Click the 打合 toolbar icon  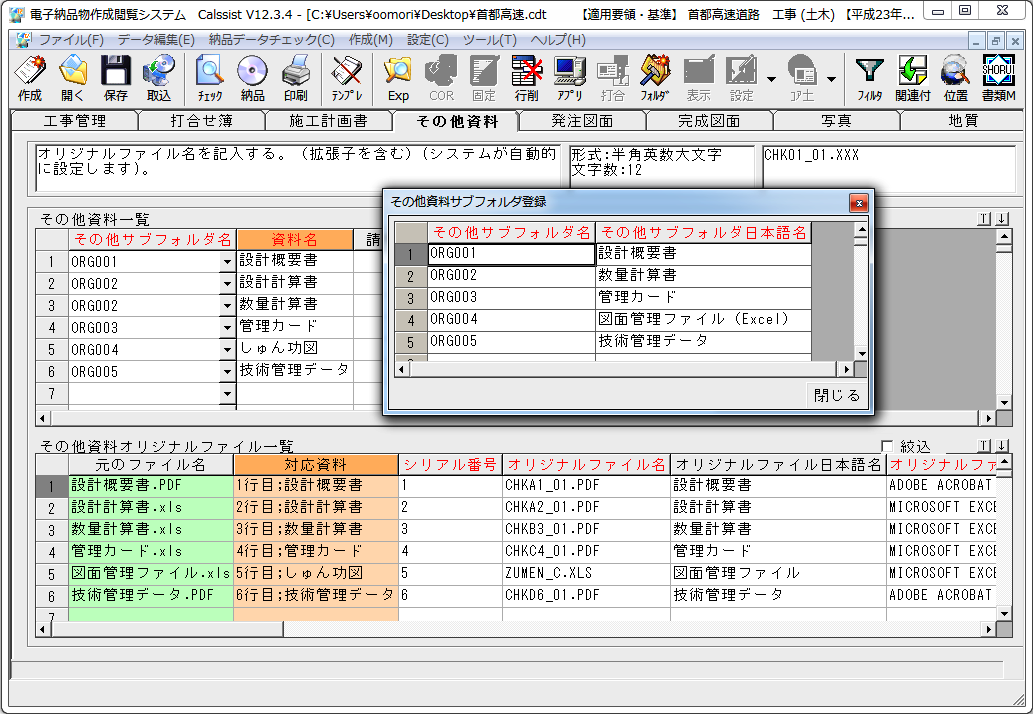pyautogui.click(x=613, y=78)
